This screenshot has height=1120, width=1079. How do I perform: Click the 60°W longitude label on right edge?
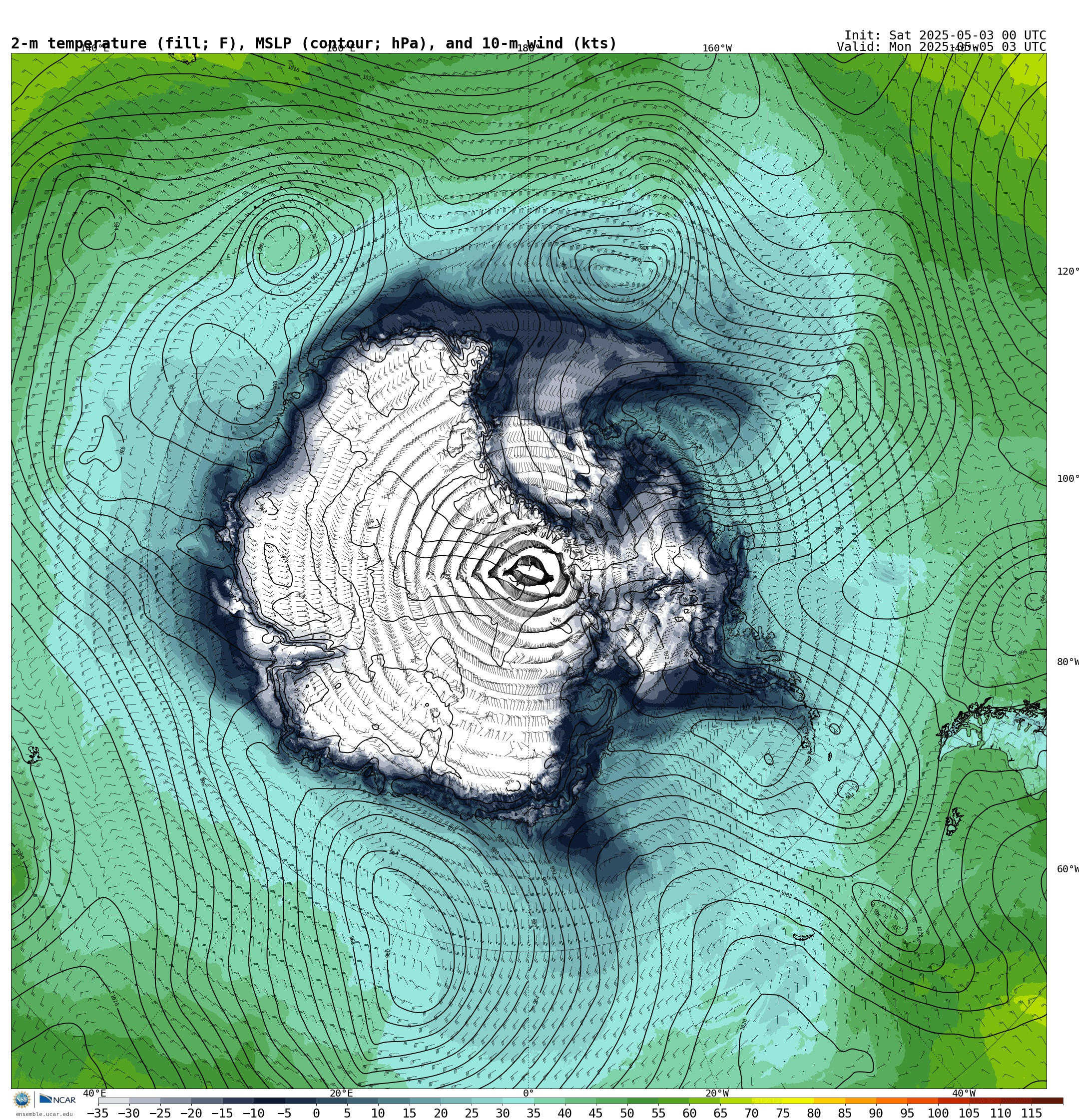point(1067,869)
